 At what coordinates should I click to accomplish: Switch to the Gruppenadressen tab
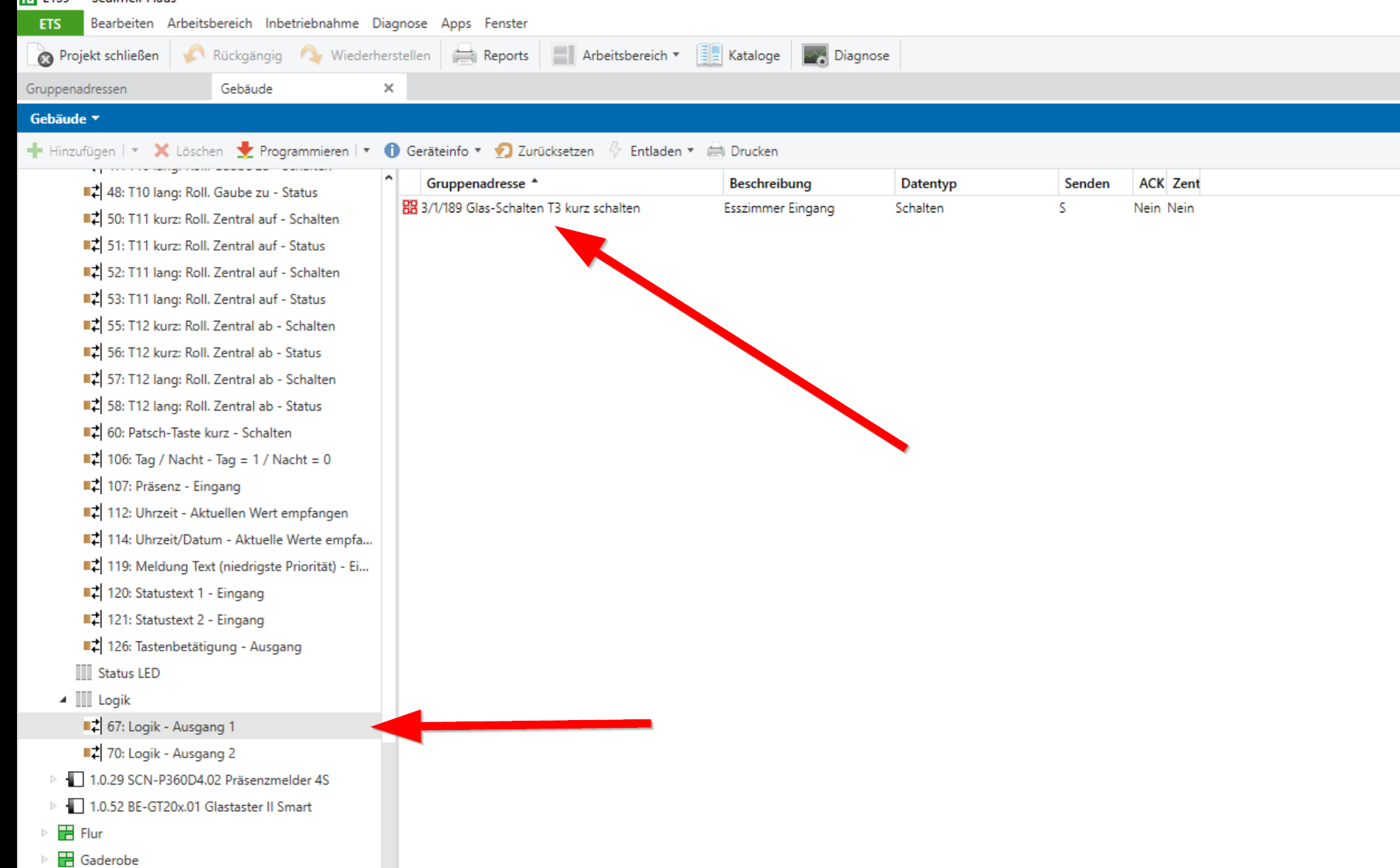tap(76, 88)
